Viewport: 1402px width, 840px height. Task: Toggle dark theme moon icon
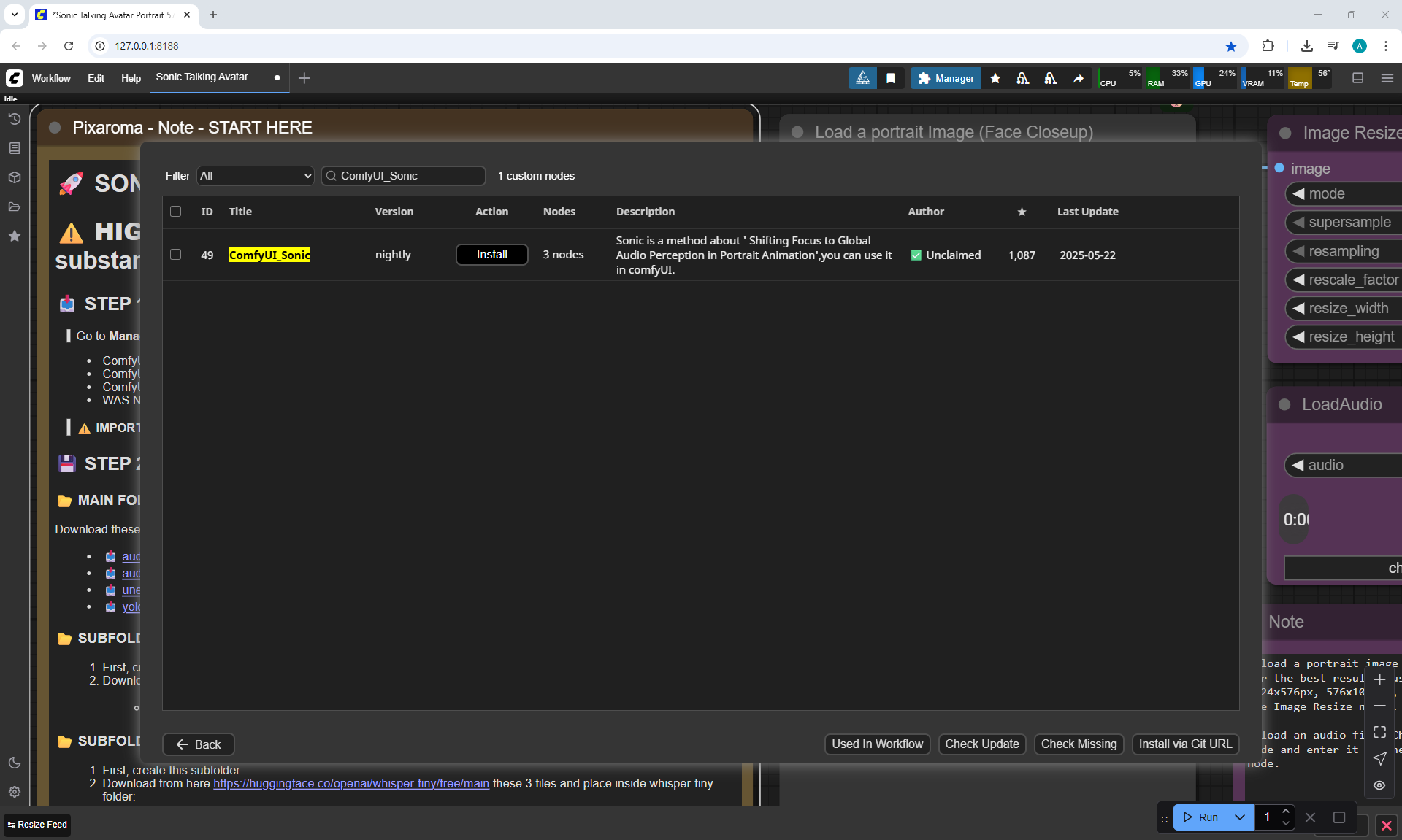point(14,763)
